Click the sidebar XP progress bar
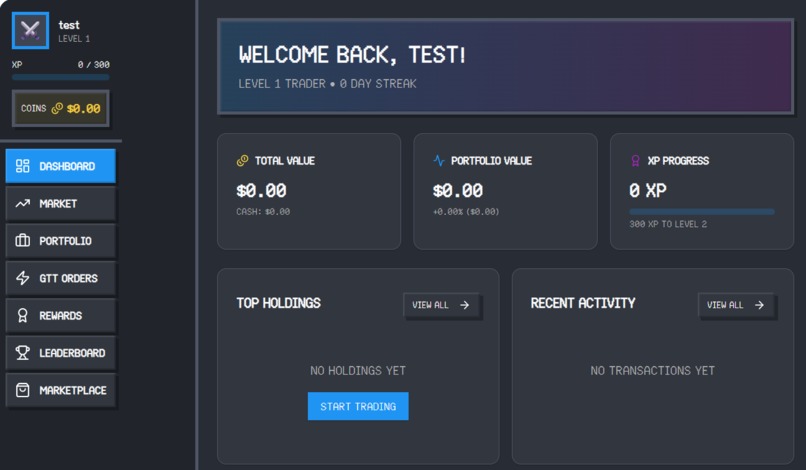This screenshot has width=806, height=470. point(61,77)
